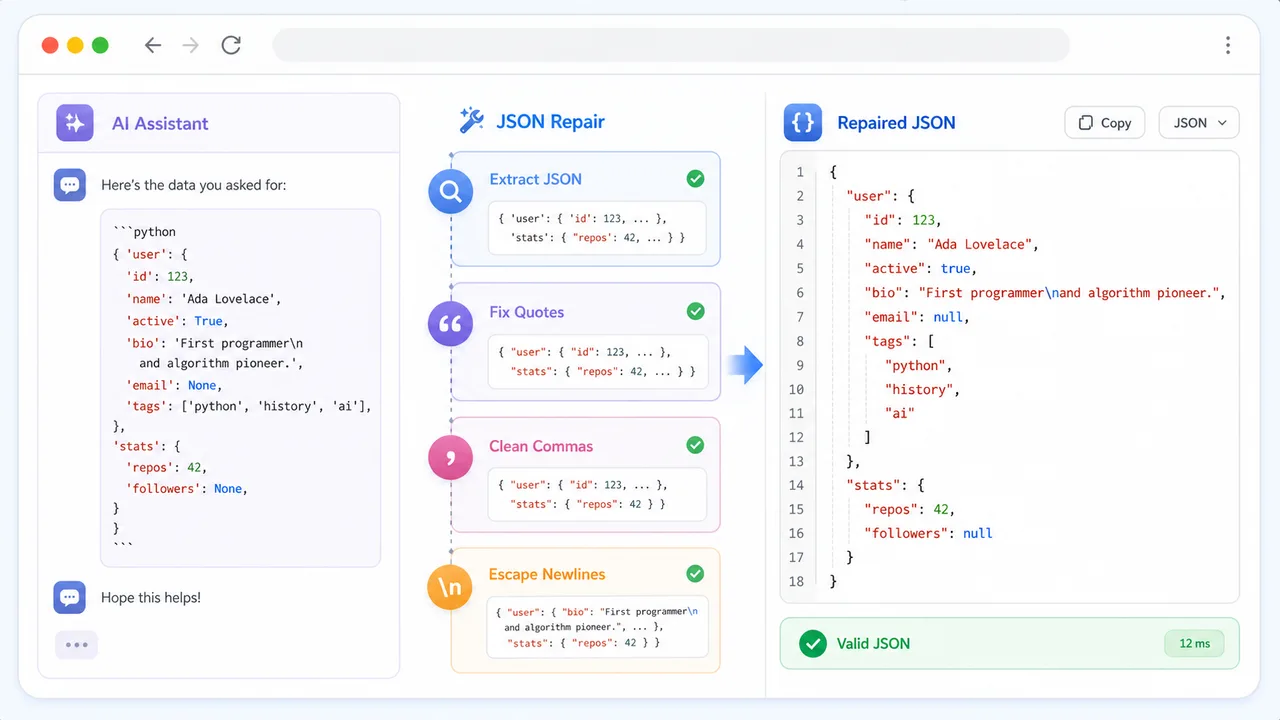Click 'active': True in chat code
Screen dimensions: 1280x720
pyautogui.click(x=177, y=321)
